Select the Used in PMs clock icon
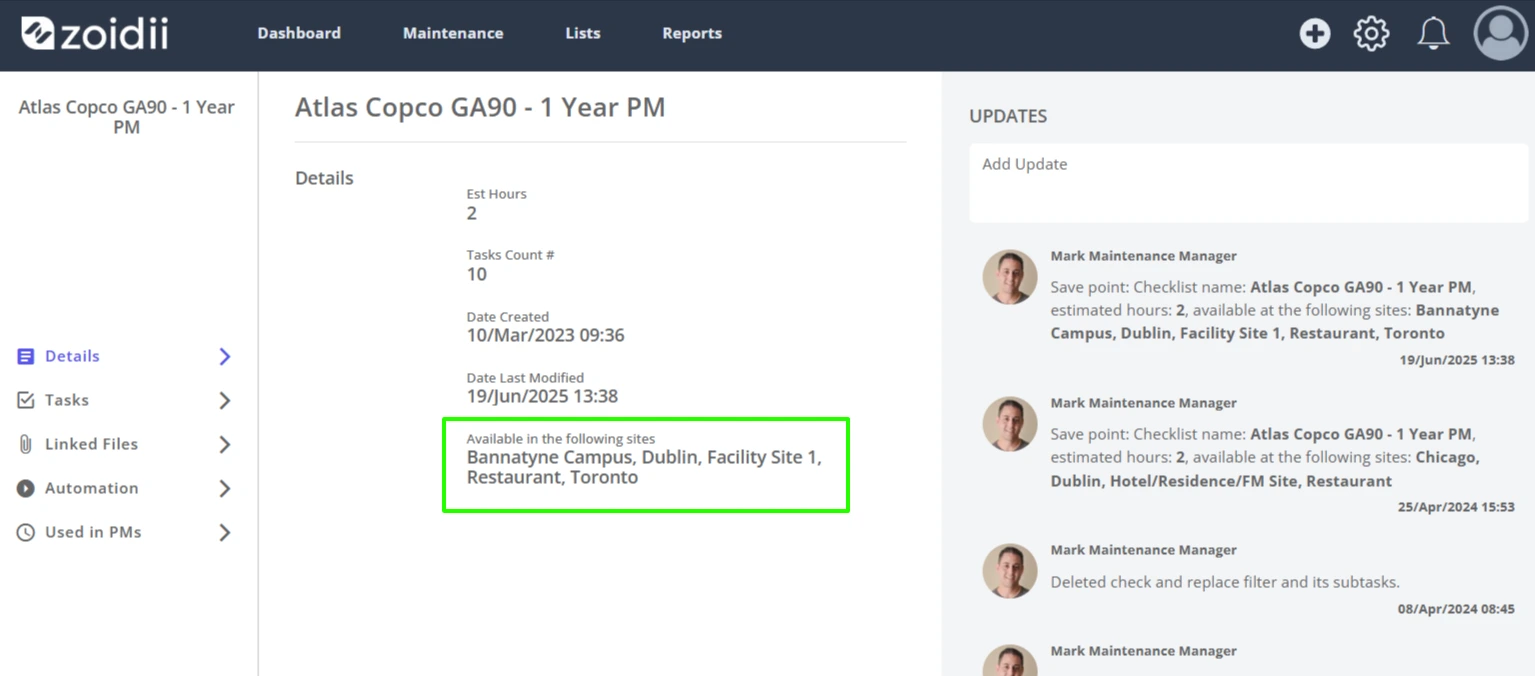The width and height of the screenshot is (1535, 676). (26, 532)
